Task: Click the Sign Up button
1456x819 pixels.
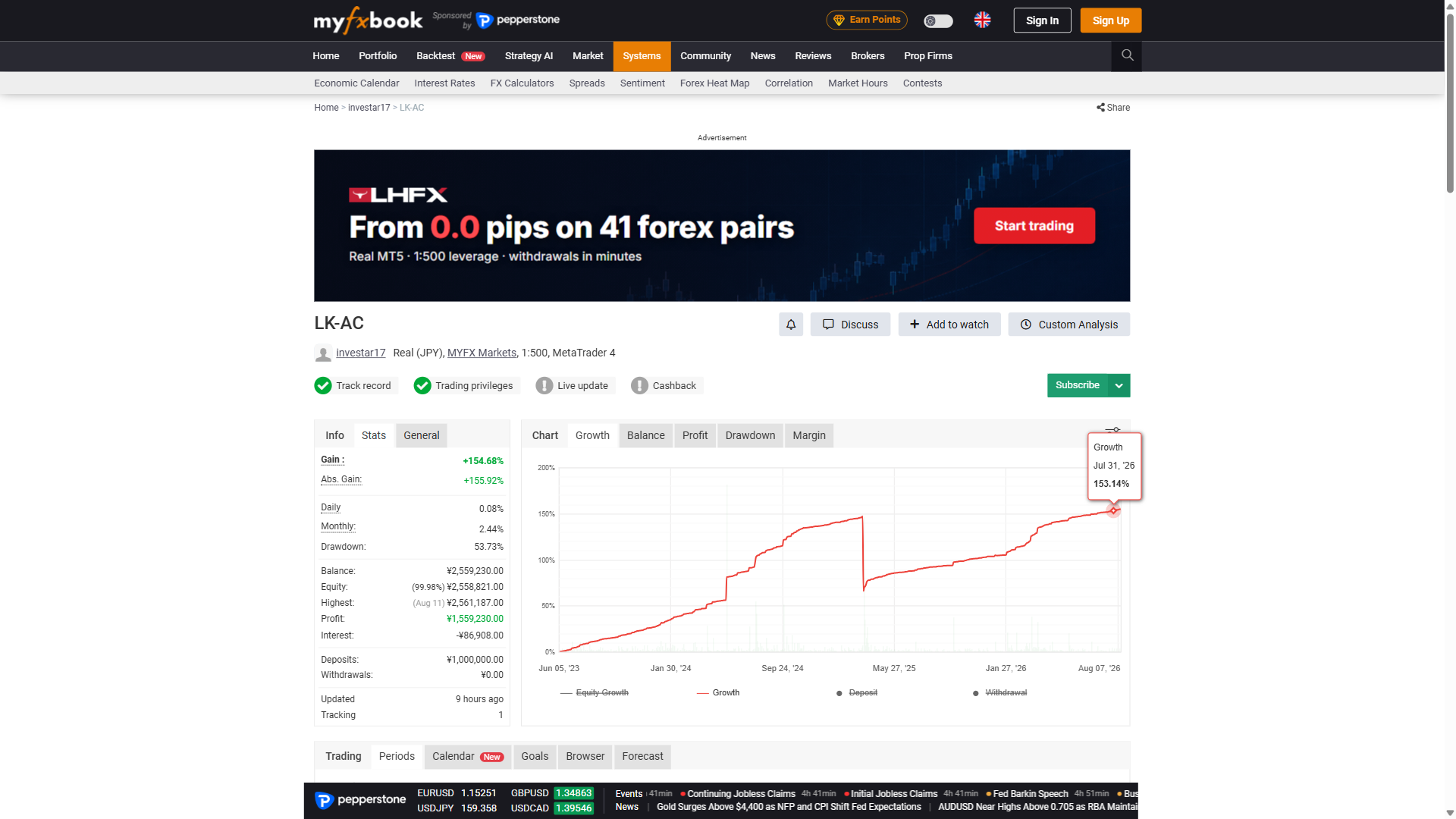Action: (x=1111, y=20)
